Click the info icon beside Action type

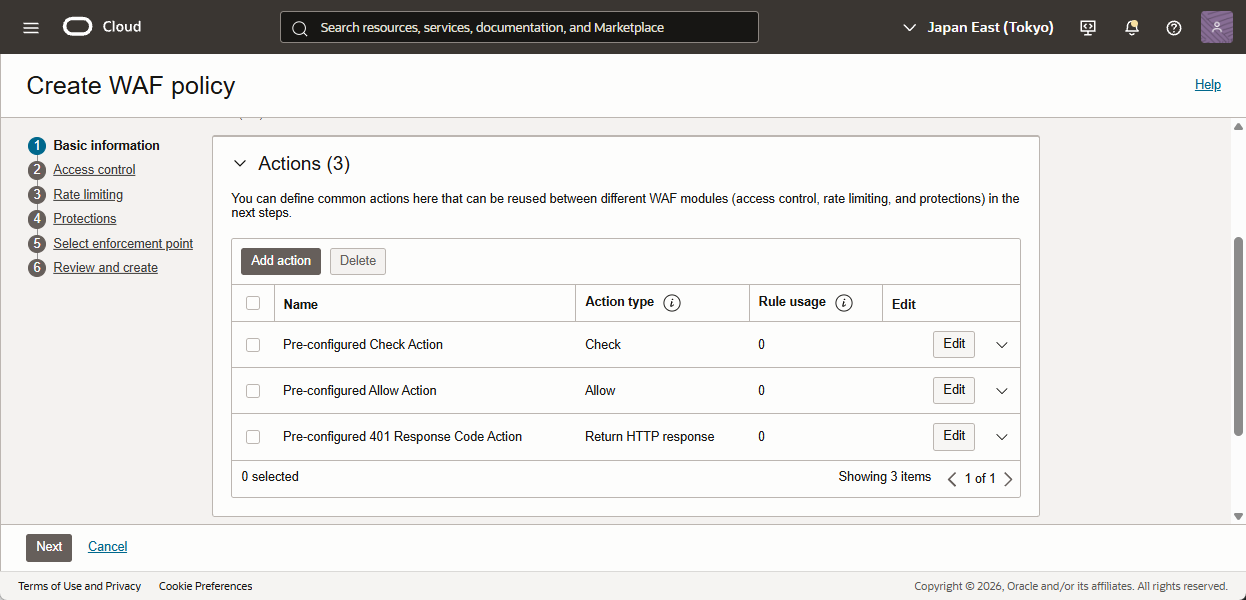[x=672, y=303]
